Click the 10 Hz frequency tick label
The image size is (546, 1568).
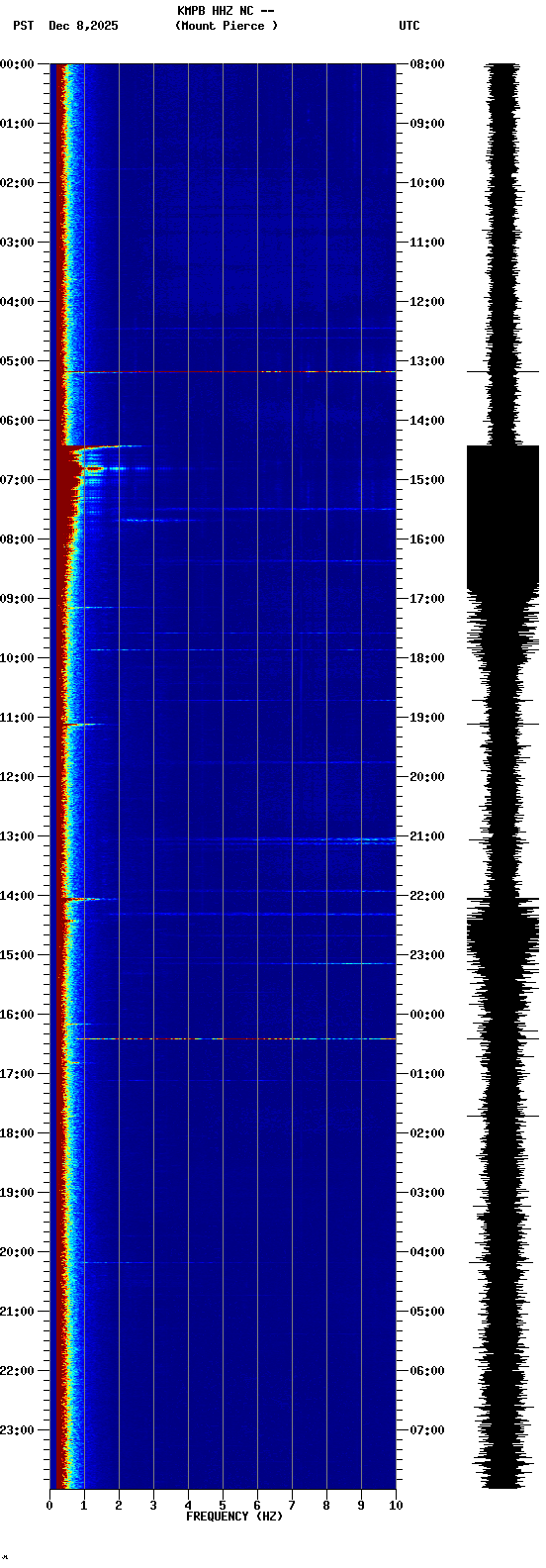[x=396, y=1506]
